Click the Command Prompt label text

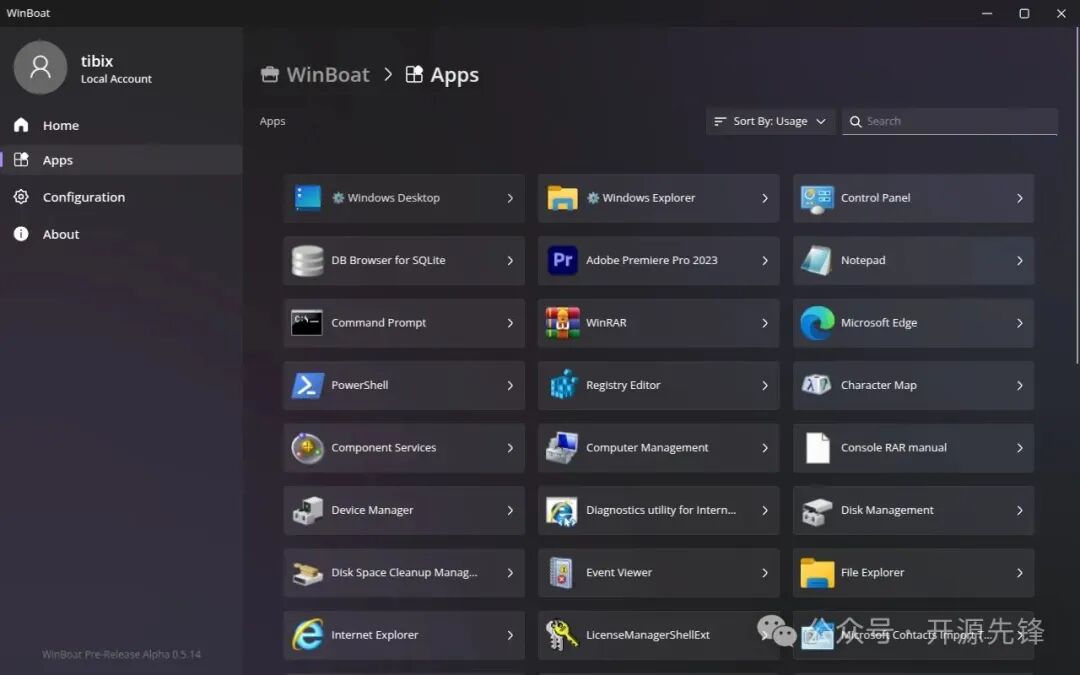(x=378, y=322)
